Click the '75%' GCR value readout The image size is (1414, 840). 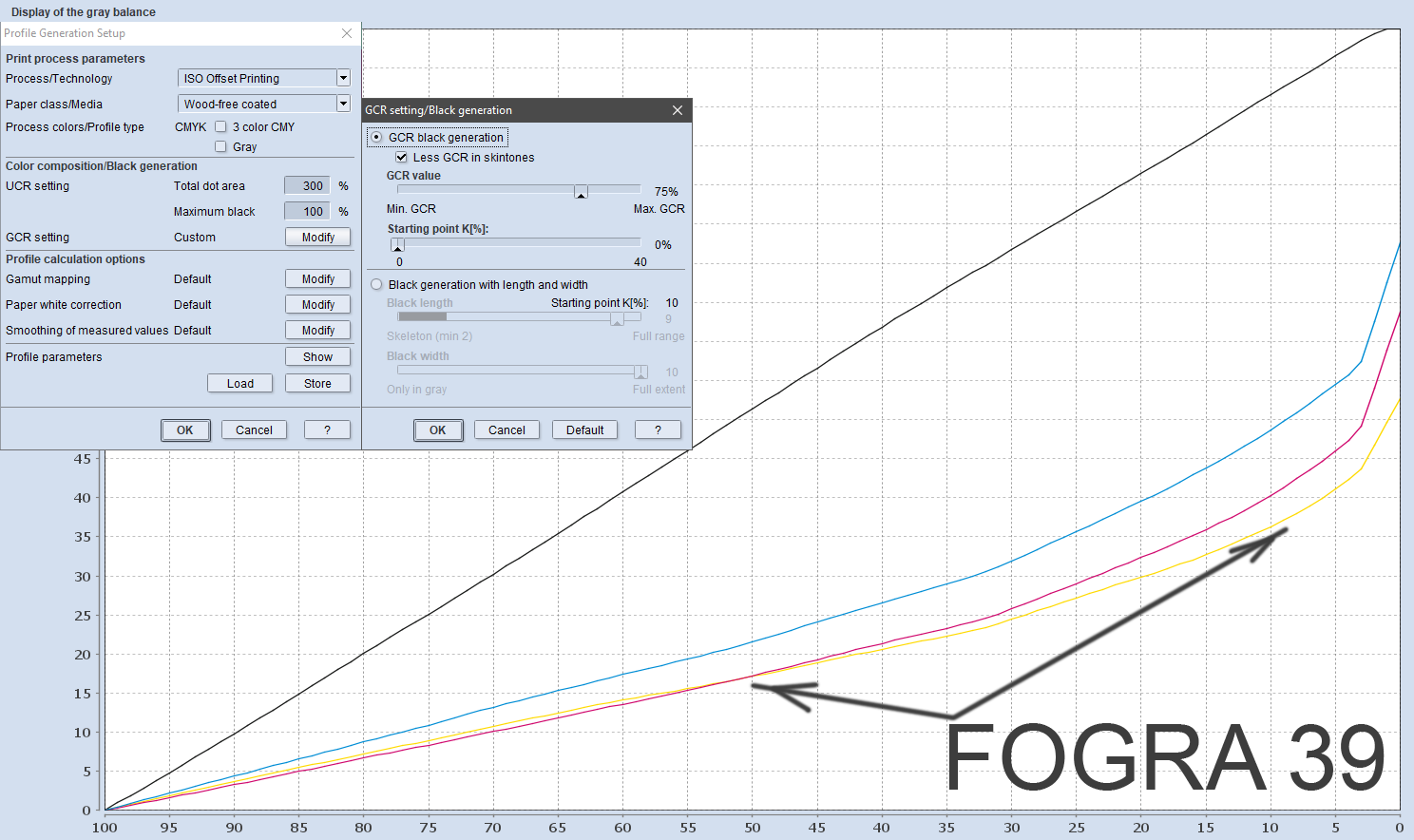pyautogui.click(x=666, y=192)
